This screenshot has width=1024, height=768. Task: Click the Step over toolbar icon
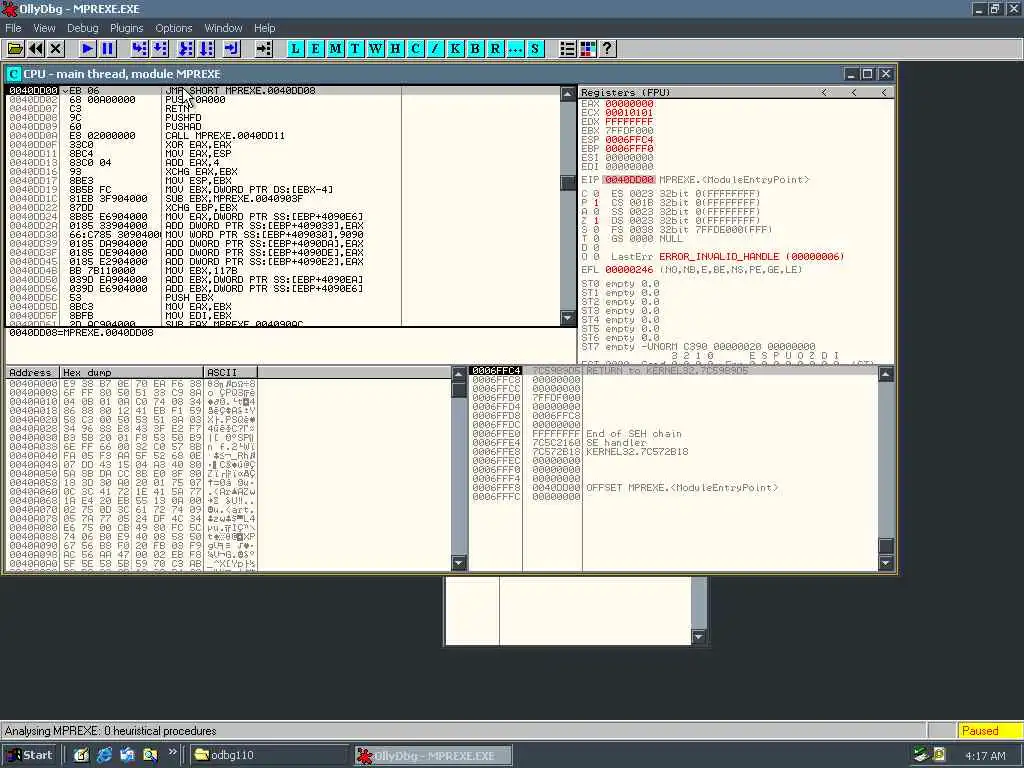point(159,48)
